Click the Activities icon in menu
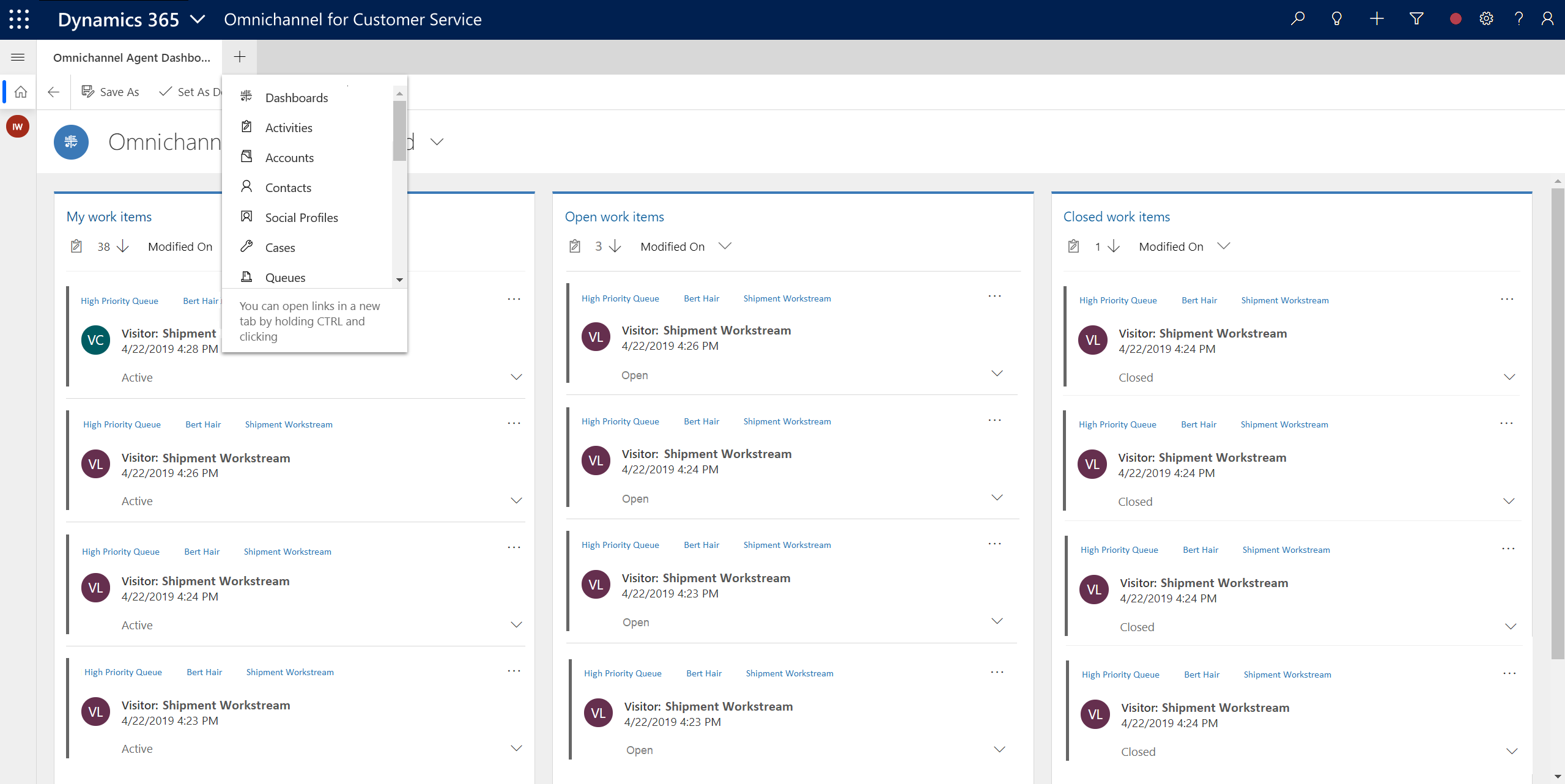This screenshot has width=1565, height=784. pos(246,126)
